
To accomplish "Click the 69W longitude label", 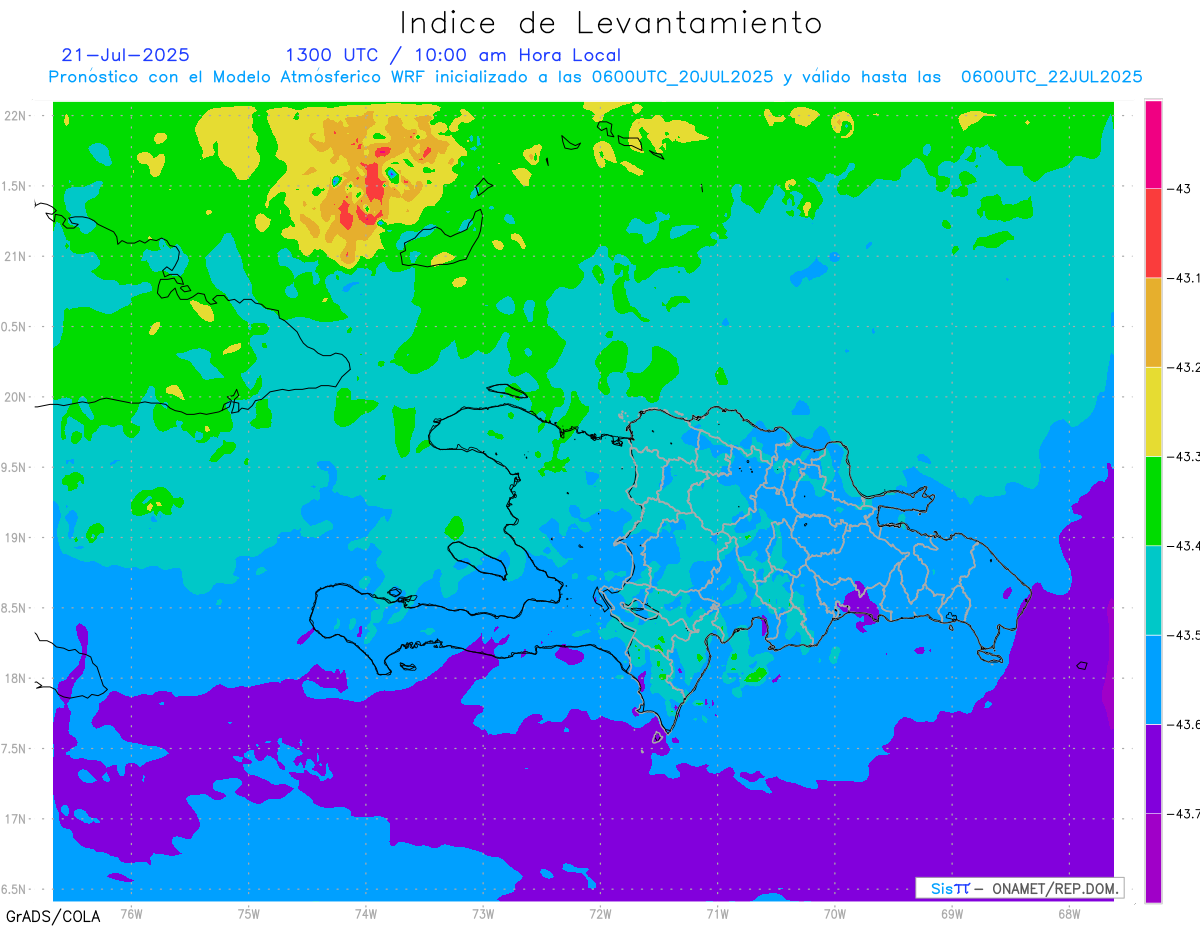I will click(x=952, y=913).
